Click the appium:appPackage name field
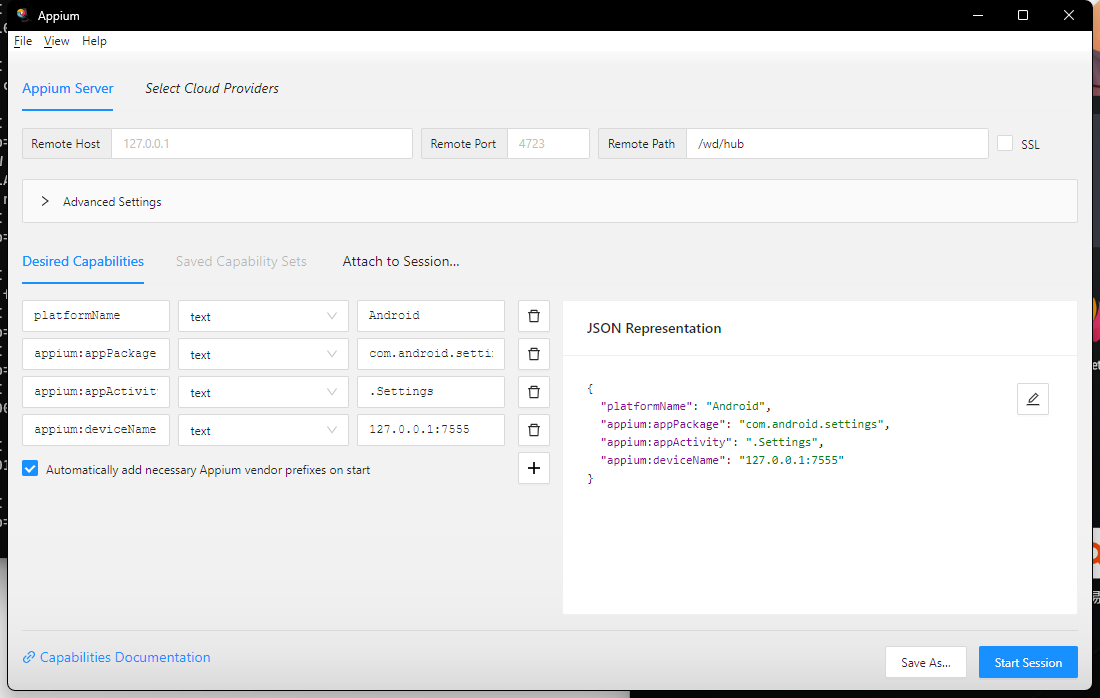1100x698 pixels. 96,354
